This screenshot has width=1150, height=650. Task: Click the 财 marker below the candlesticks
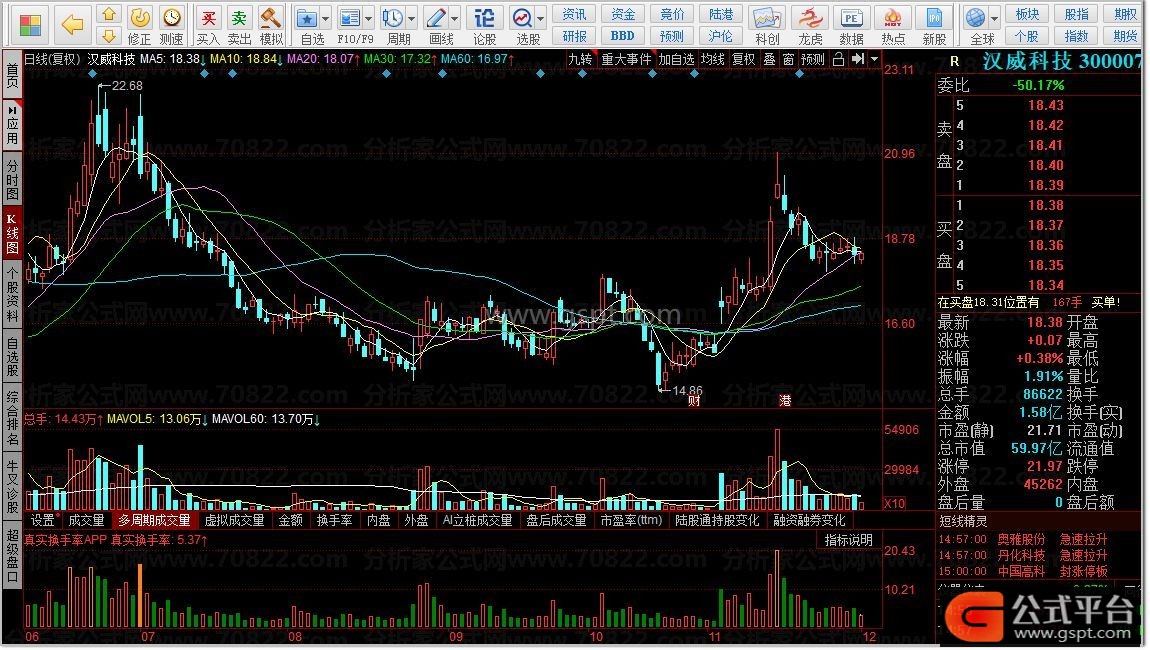point(694,401)
